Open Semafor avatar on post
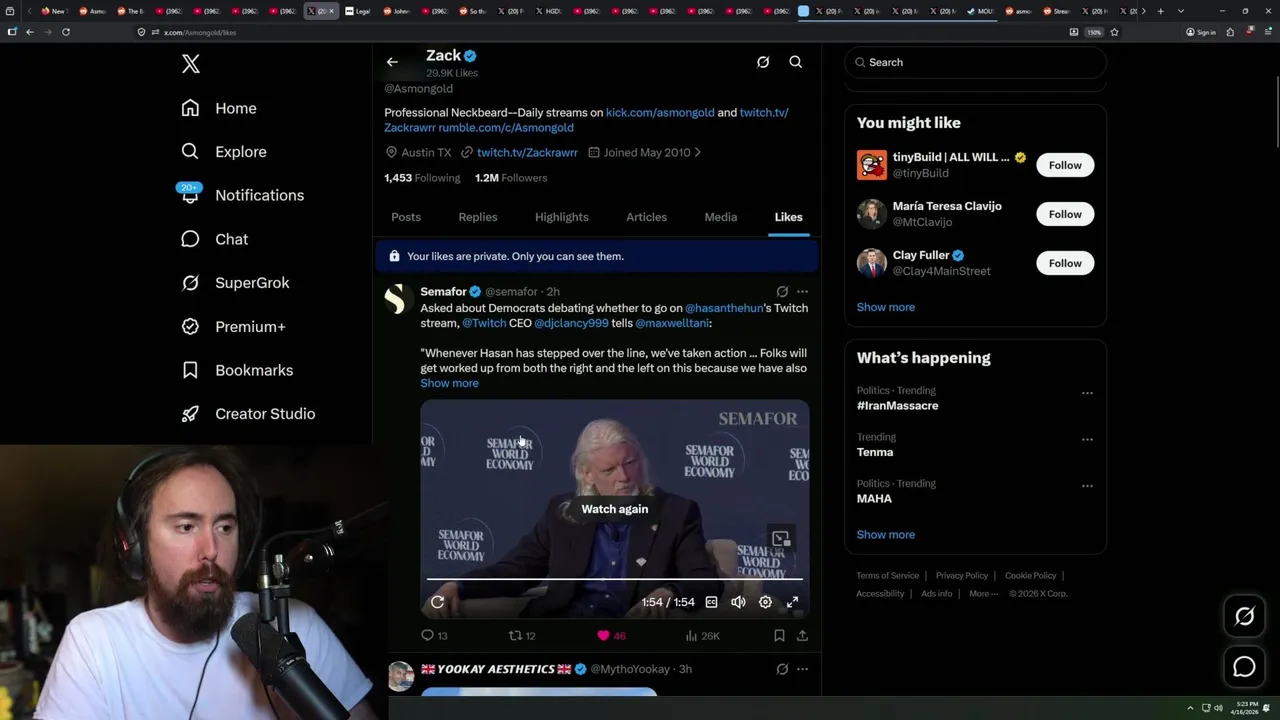 click(399, 299)
